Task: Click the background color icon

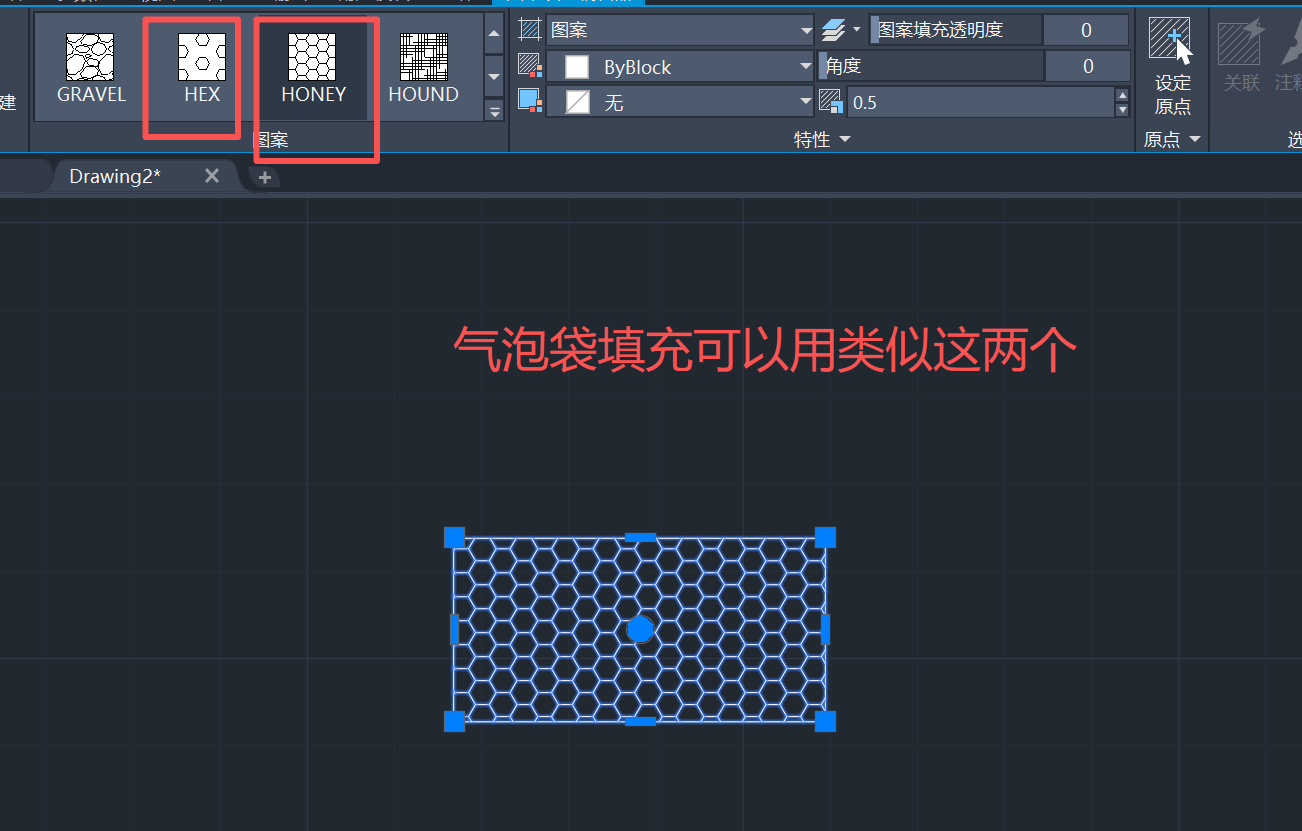Action: point(529,101)
